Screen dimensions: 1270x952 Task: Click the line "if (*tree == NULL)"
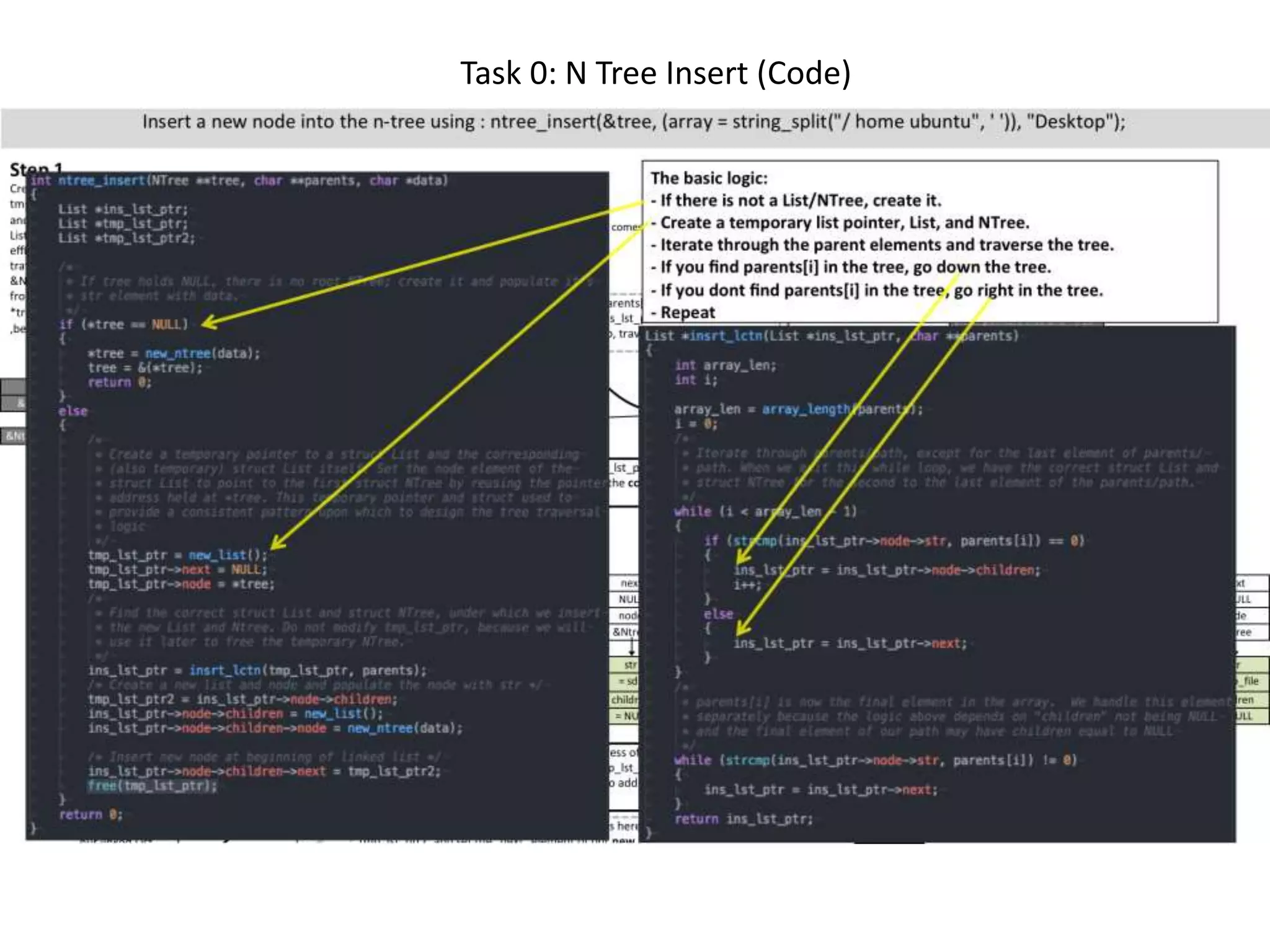(x=123, y=324)
